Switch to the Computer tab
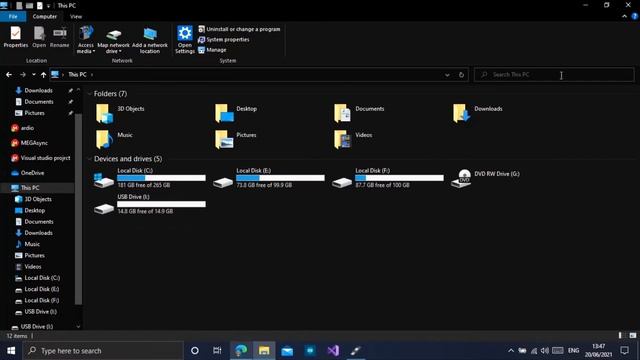 pos(44,16)
